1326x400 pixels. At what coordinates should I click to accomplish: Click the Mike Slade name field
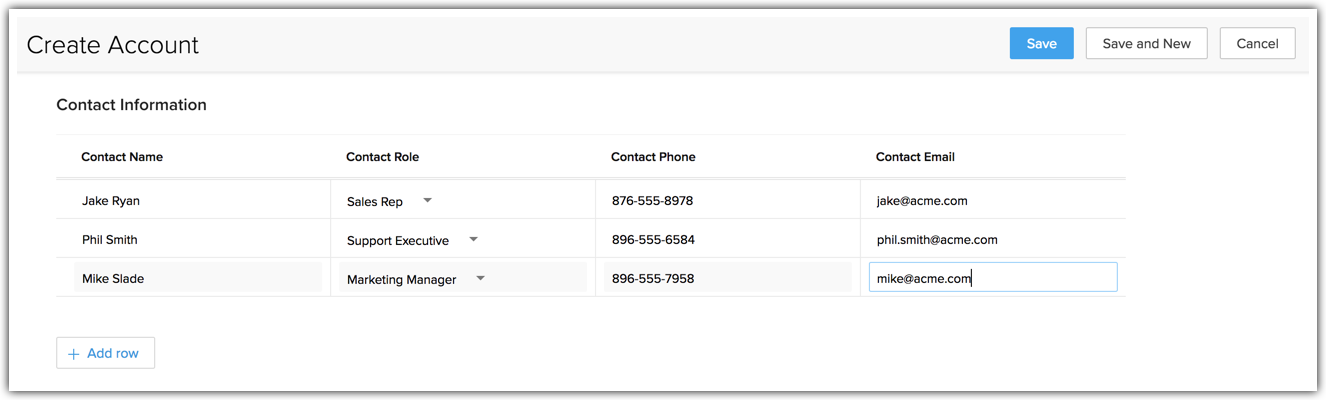[197, 278]
